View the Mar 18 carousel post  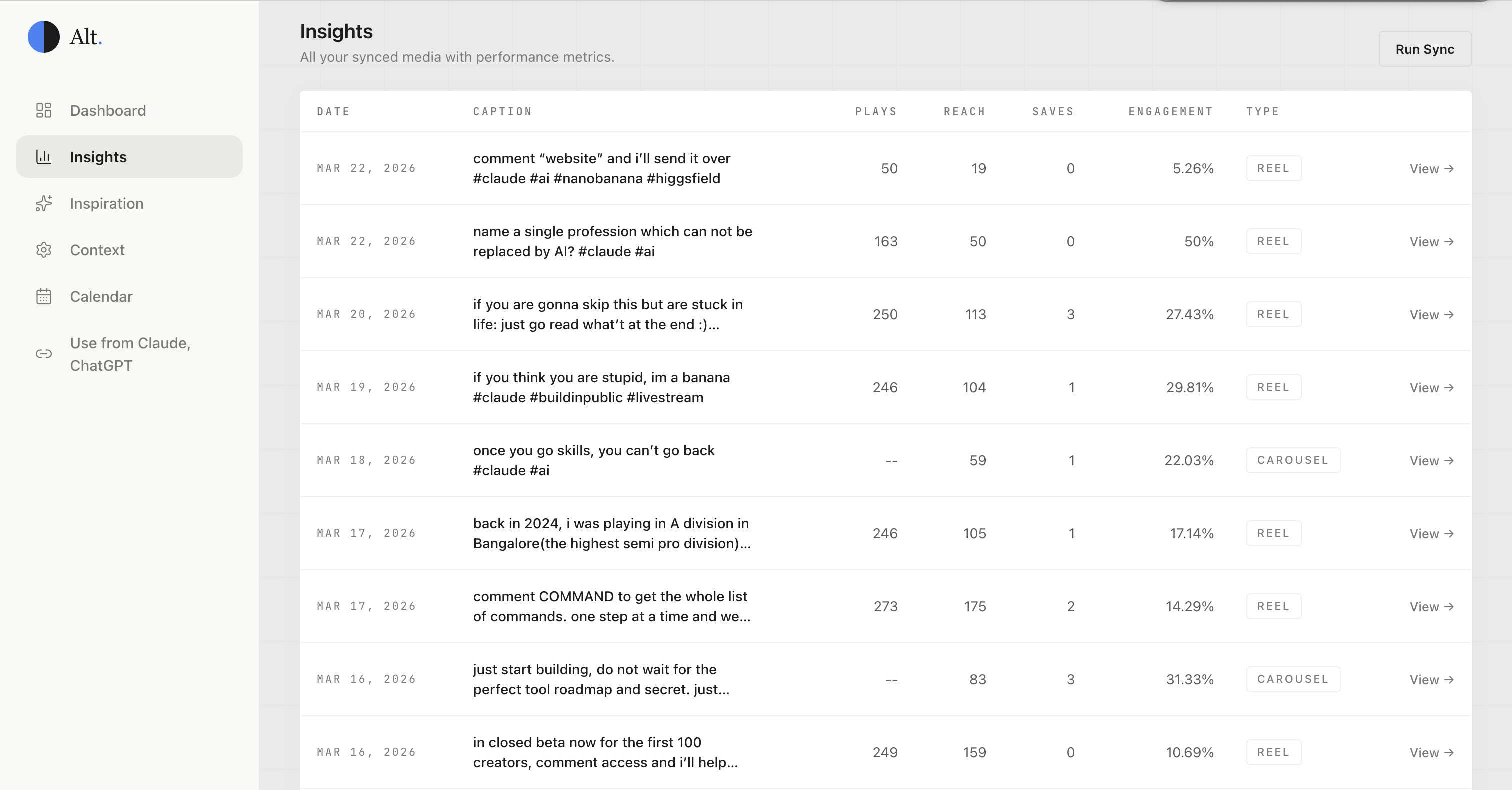(x=1431, y=460)
